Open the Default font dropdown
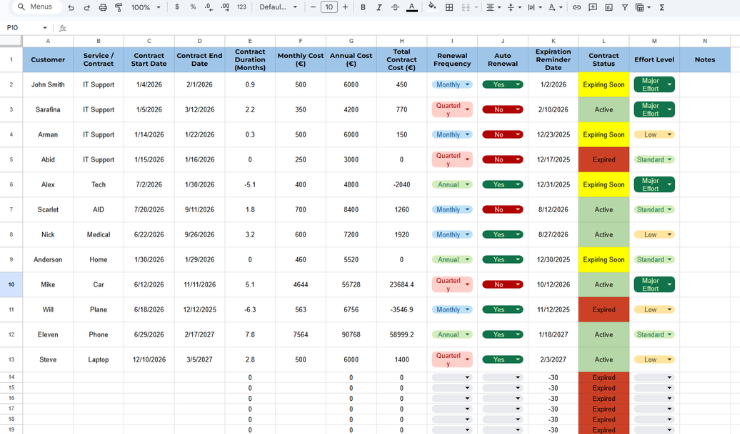 coord(278,7)
